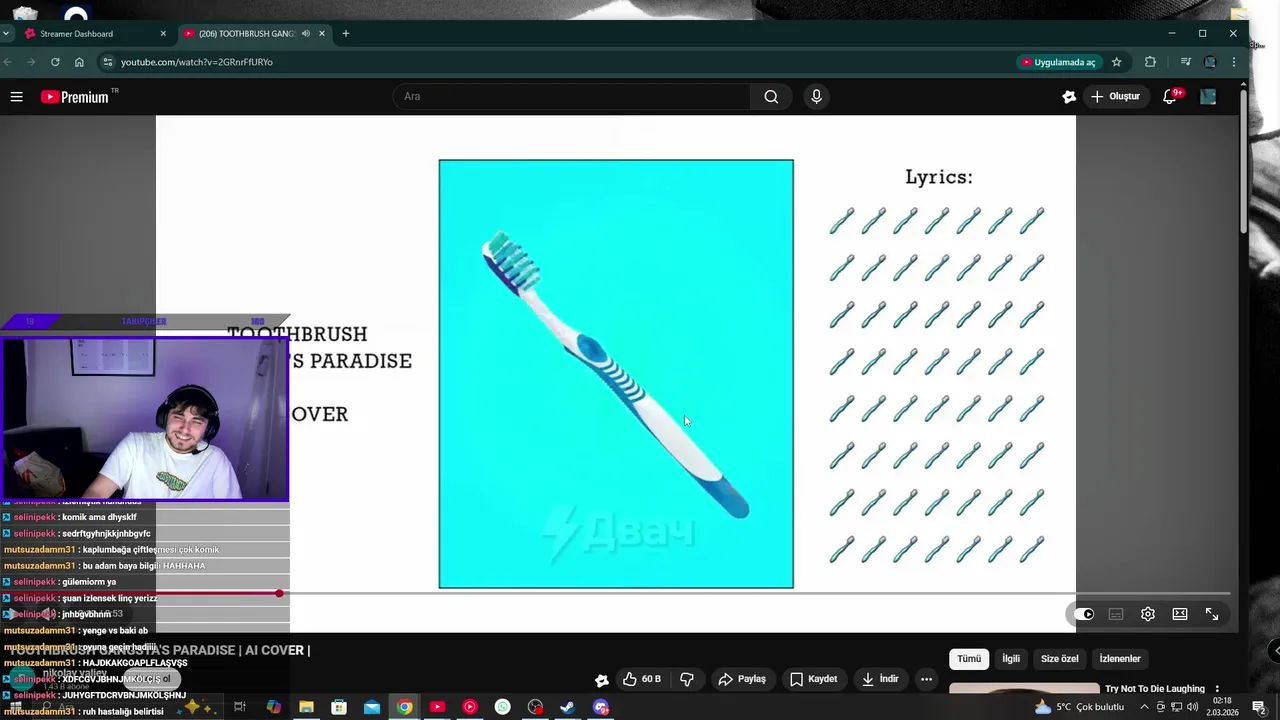Select the İlgili filter chip

[x=1011, y=659]
